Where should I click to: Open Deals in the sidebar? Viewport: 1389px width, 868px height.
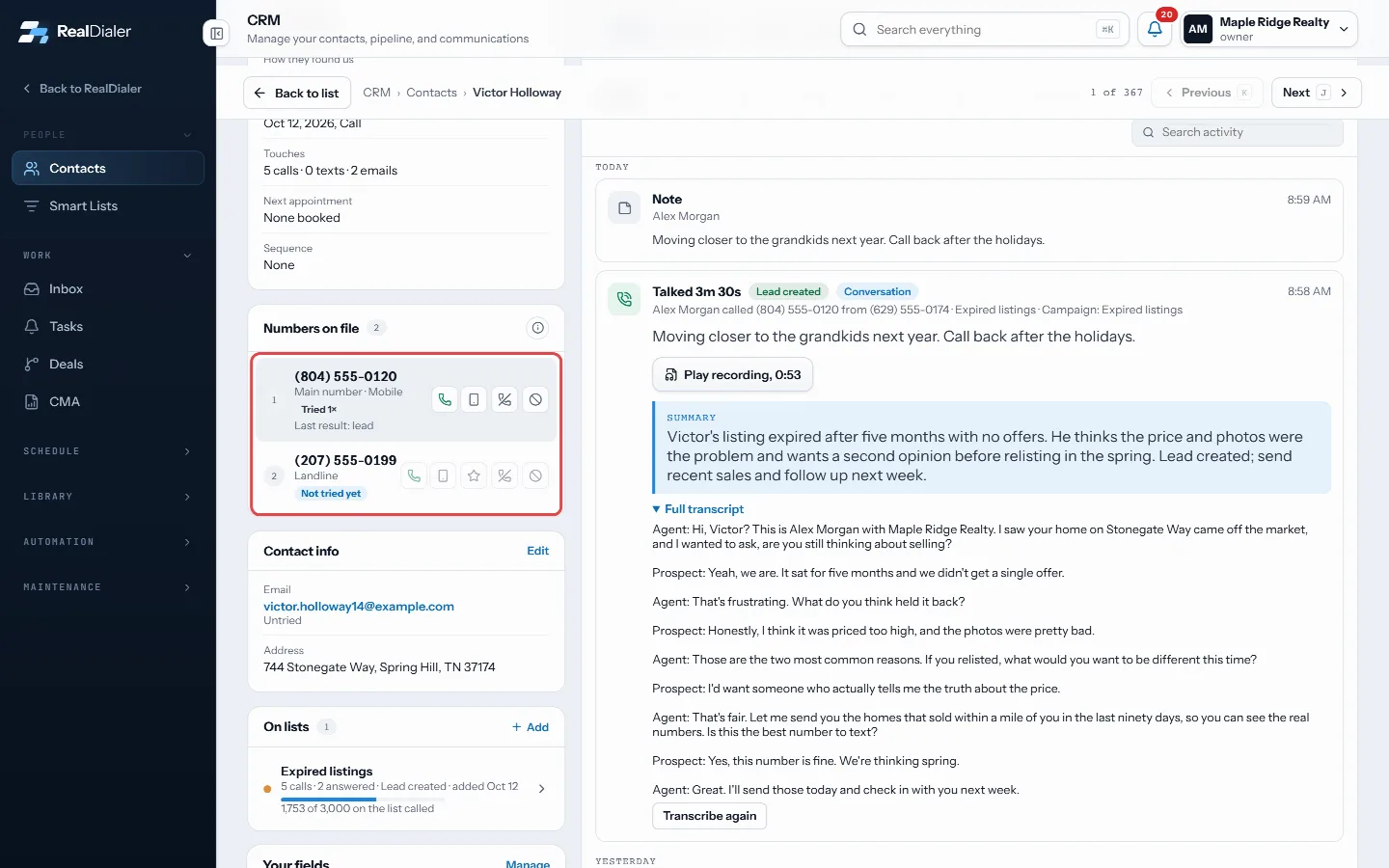[x=108, y=365]
